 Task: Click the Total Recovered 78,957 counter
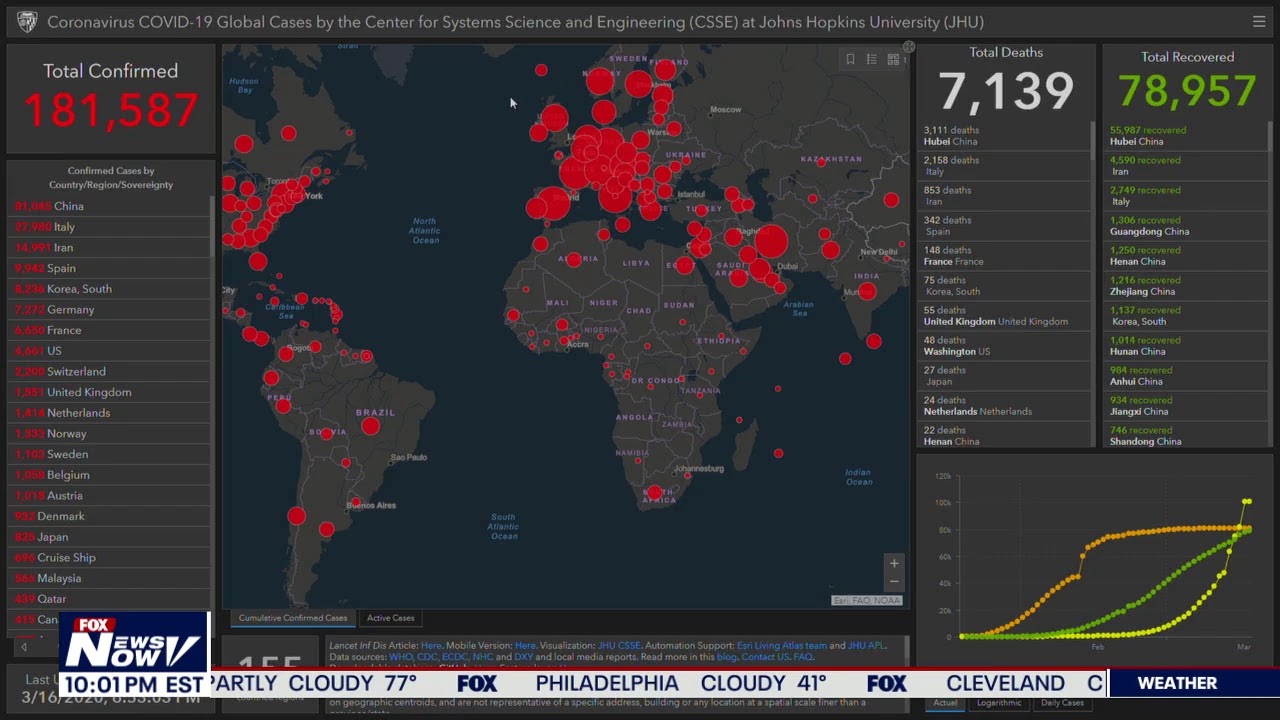(x=1188, y=91)
